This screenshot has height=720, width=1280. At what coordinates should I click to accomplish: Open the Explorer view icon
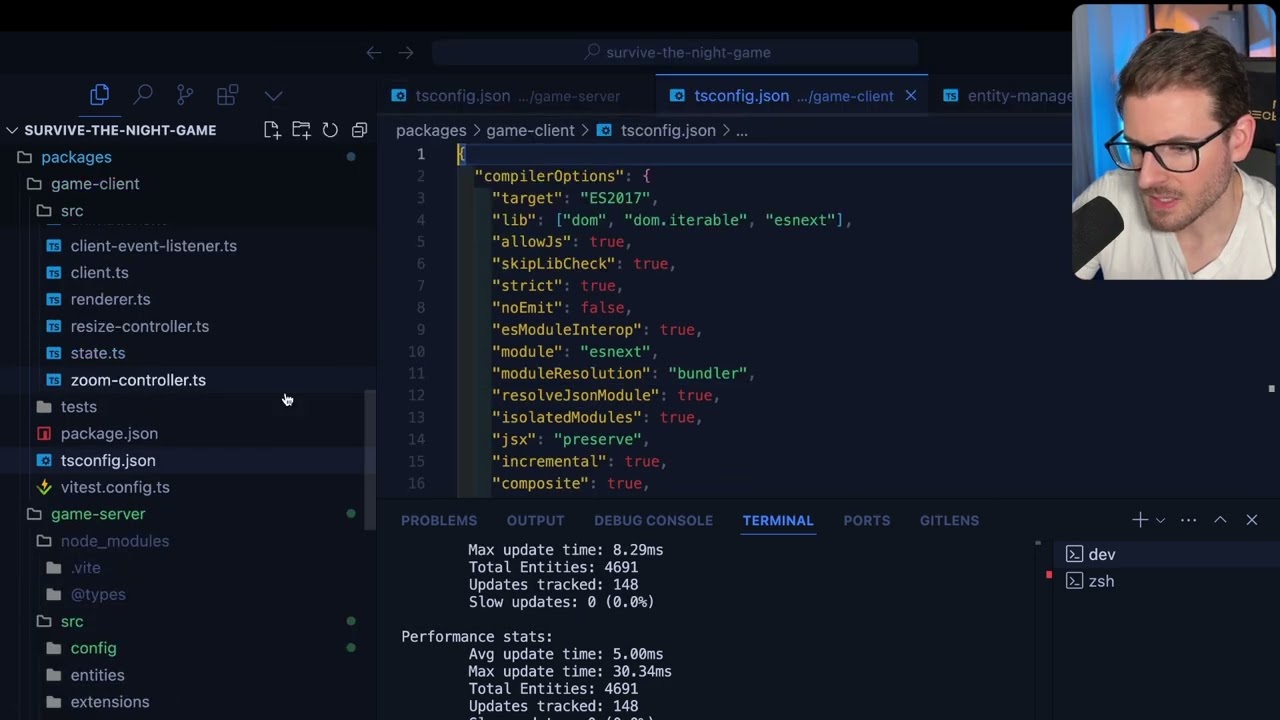99,95
